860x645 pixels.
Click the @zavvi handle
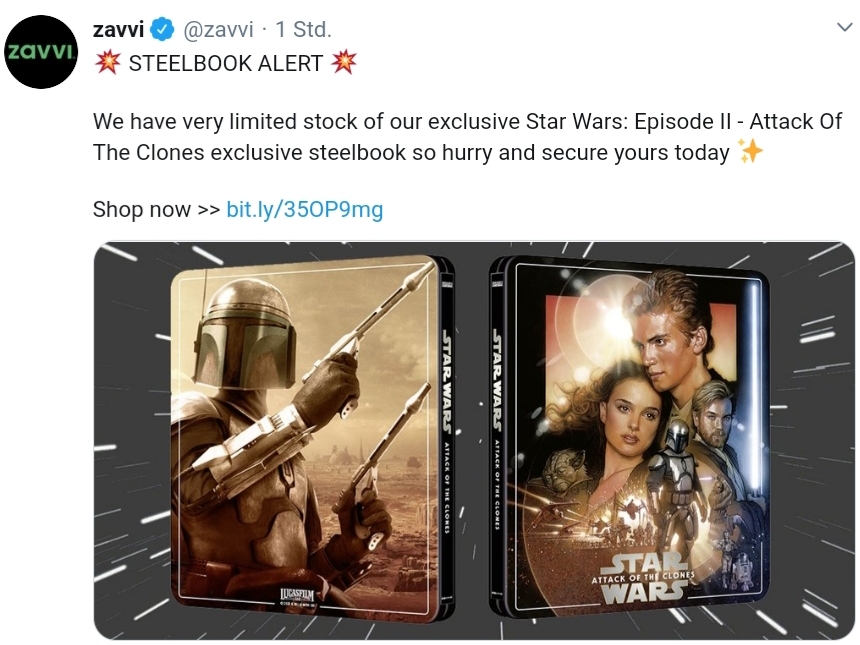(217, 30)
